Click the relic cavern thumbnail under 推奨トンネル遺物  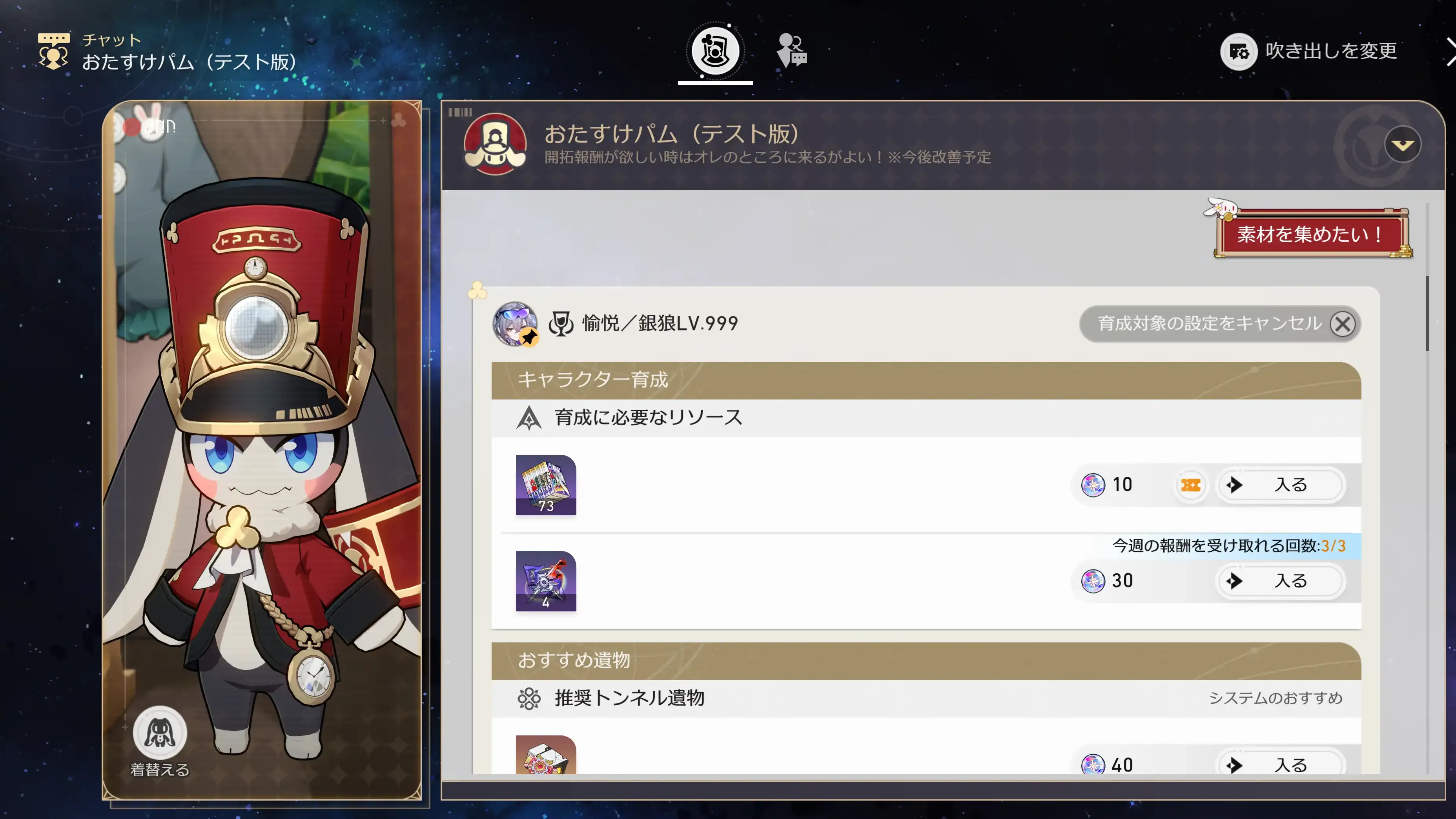pyautogui.click(x=546, y=755)
